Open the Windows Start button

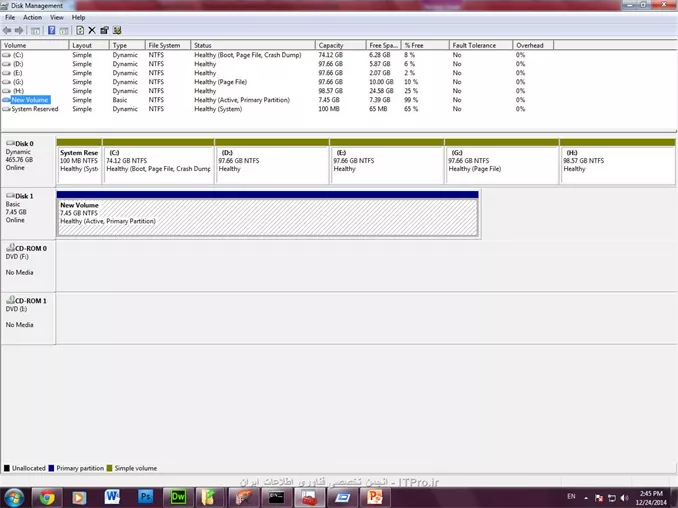13,497
